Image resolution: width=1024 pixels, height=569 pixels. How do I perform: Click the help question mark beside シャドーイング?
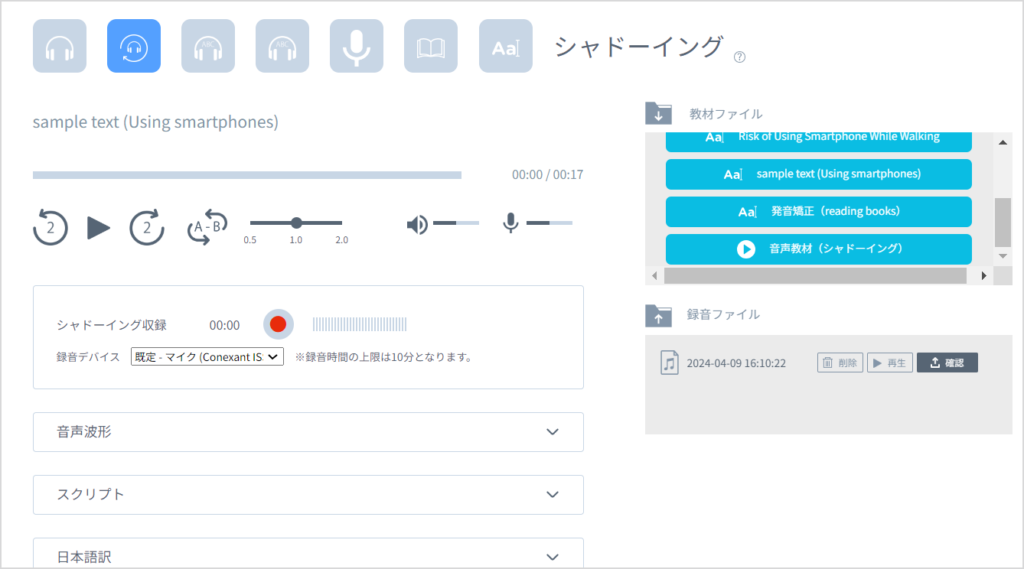(739, 57)
